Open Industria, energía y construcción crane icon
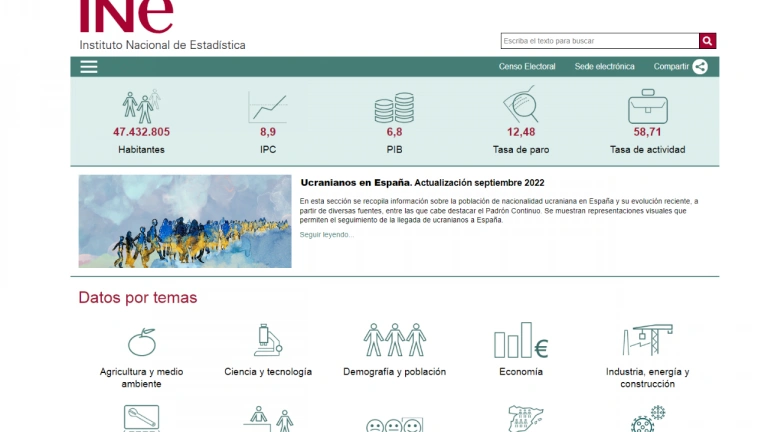 pos(647,341)
